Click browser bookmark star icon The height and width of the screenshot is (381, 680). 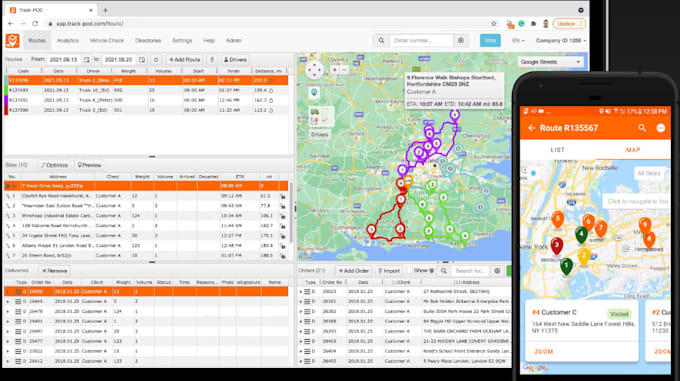tap(494, 23)
